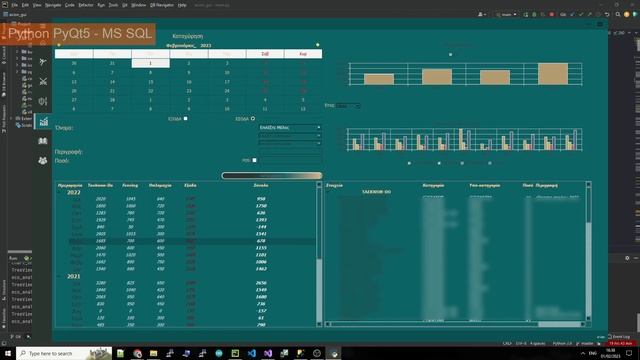Open the user account icon in toolbar

click(482, 14)
